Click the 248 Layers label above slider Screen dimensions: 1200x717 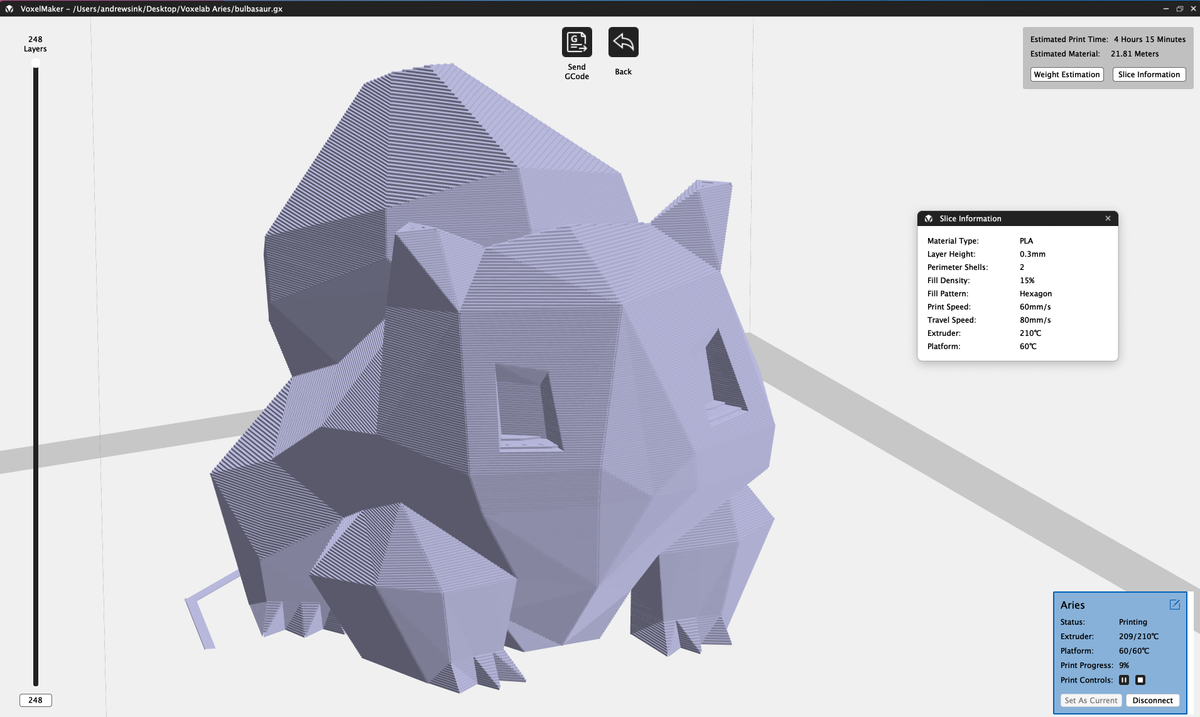click(35, 43)
